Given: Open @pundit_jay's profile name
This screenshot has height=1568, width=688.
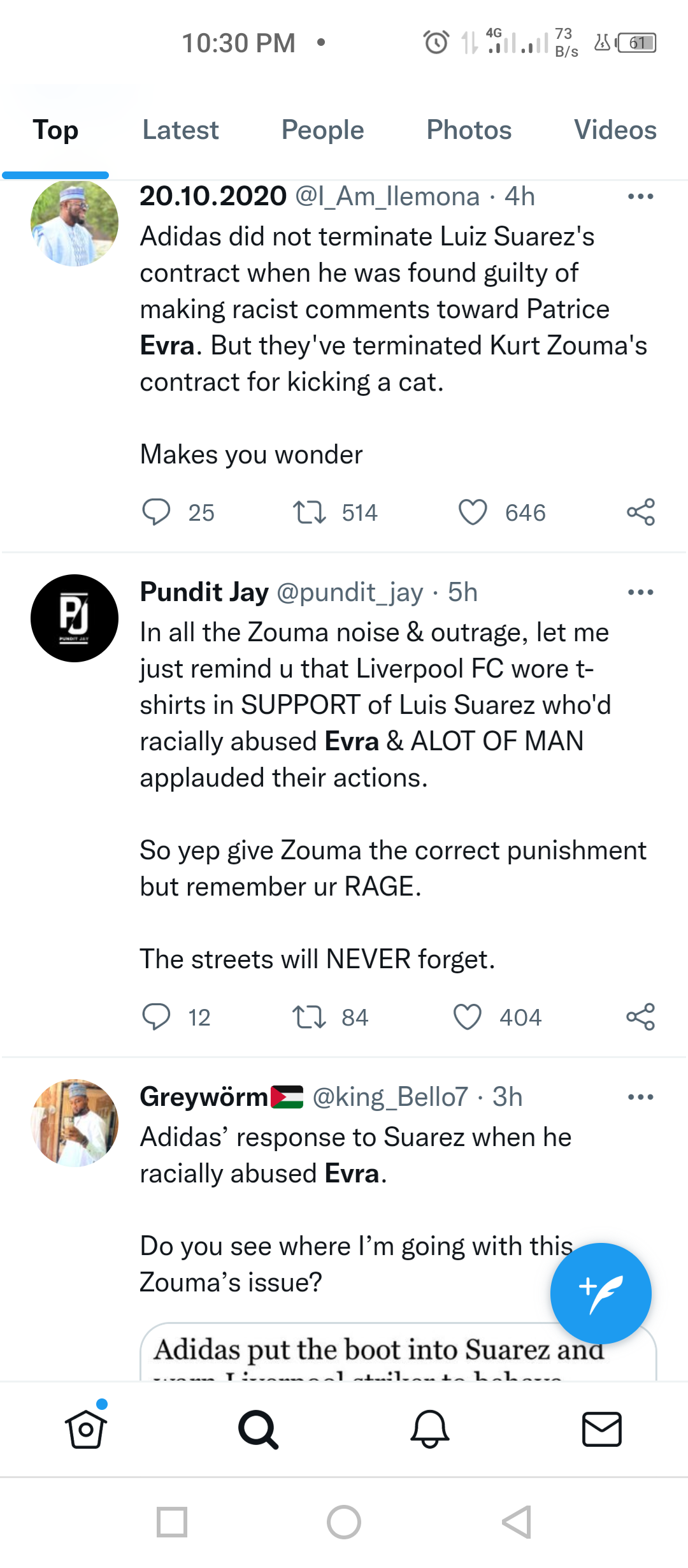Looking at the screenshot, I should (x=204, y=592).
